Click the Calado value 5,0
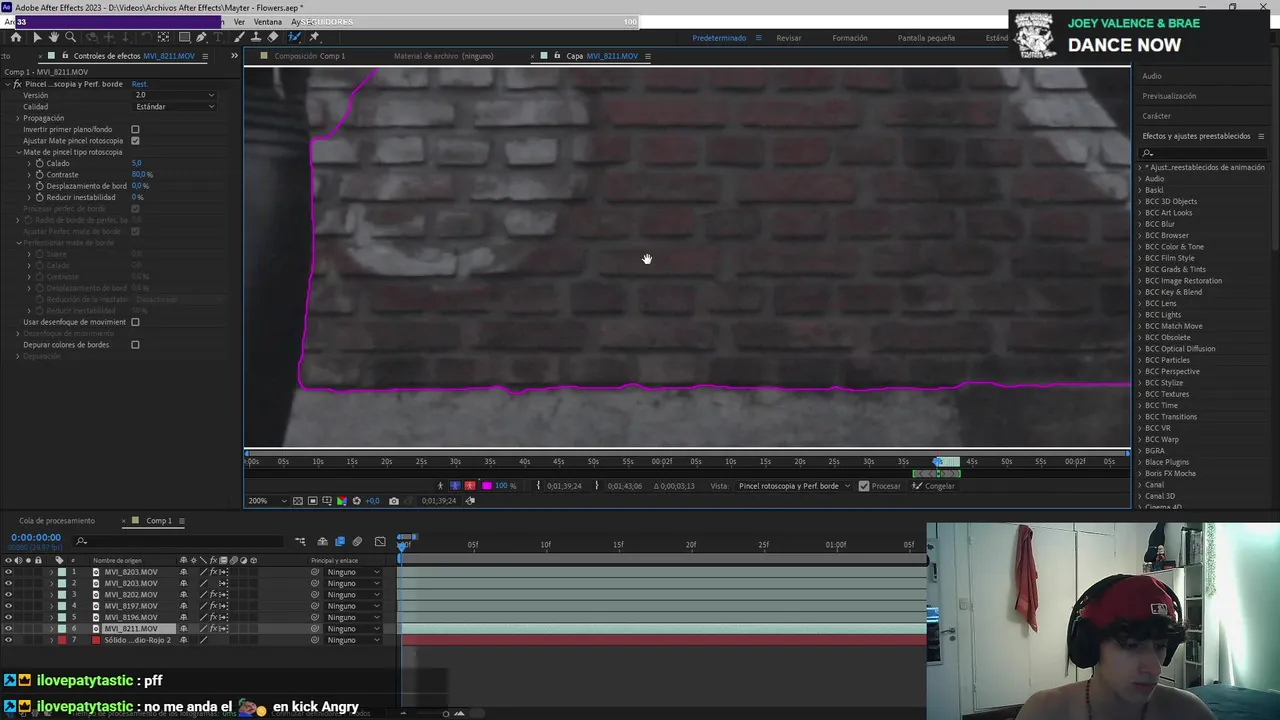The width and height of the screenshot is (1280, 720). pos(137,163)
